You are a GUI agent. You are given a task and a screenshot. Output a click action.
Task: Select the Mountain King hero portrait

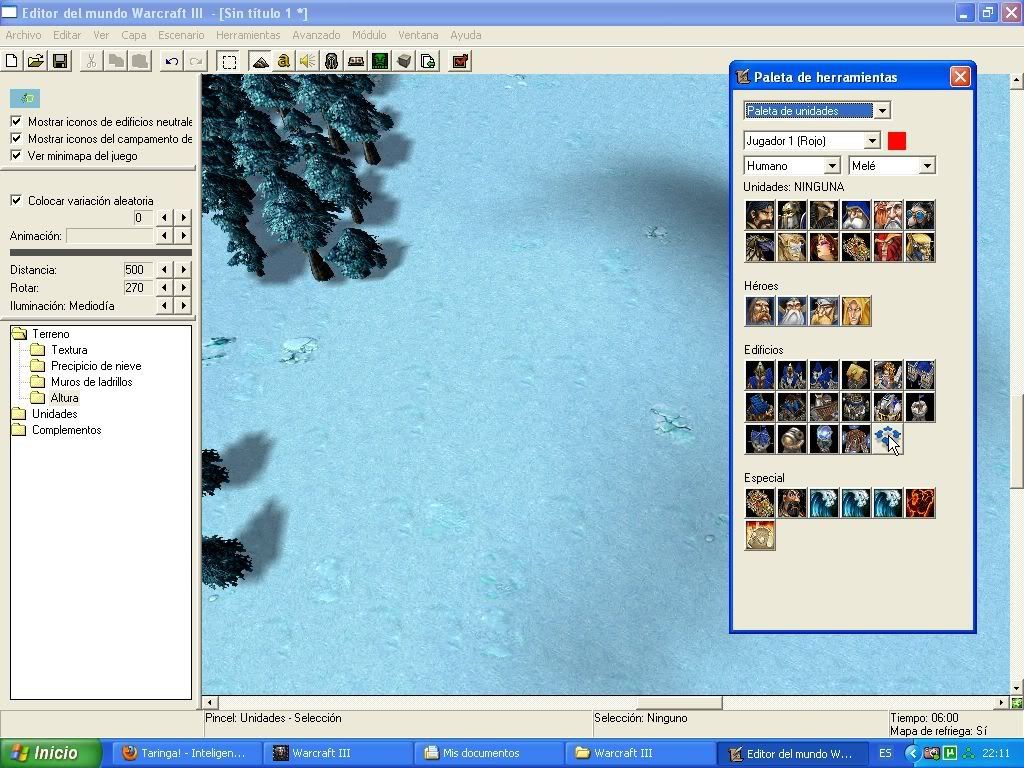click(x=824, y=311)
